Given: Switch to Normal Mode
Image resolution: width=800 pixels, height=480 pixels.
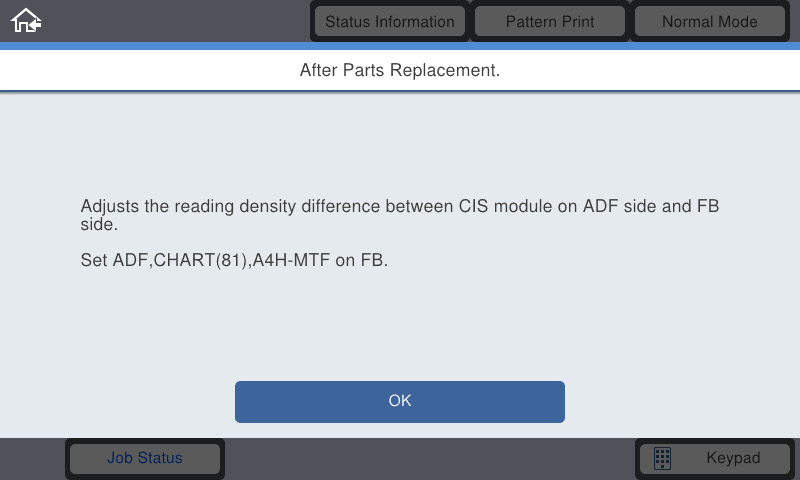Looking at the screenshot, I should tap(709, 21).
